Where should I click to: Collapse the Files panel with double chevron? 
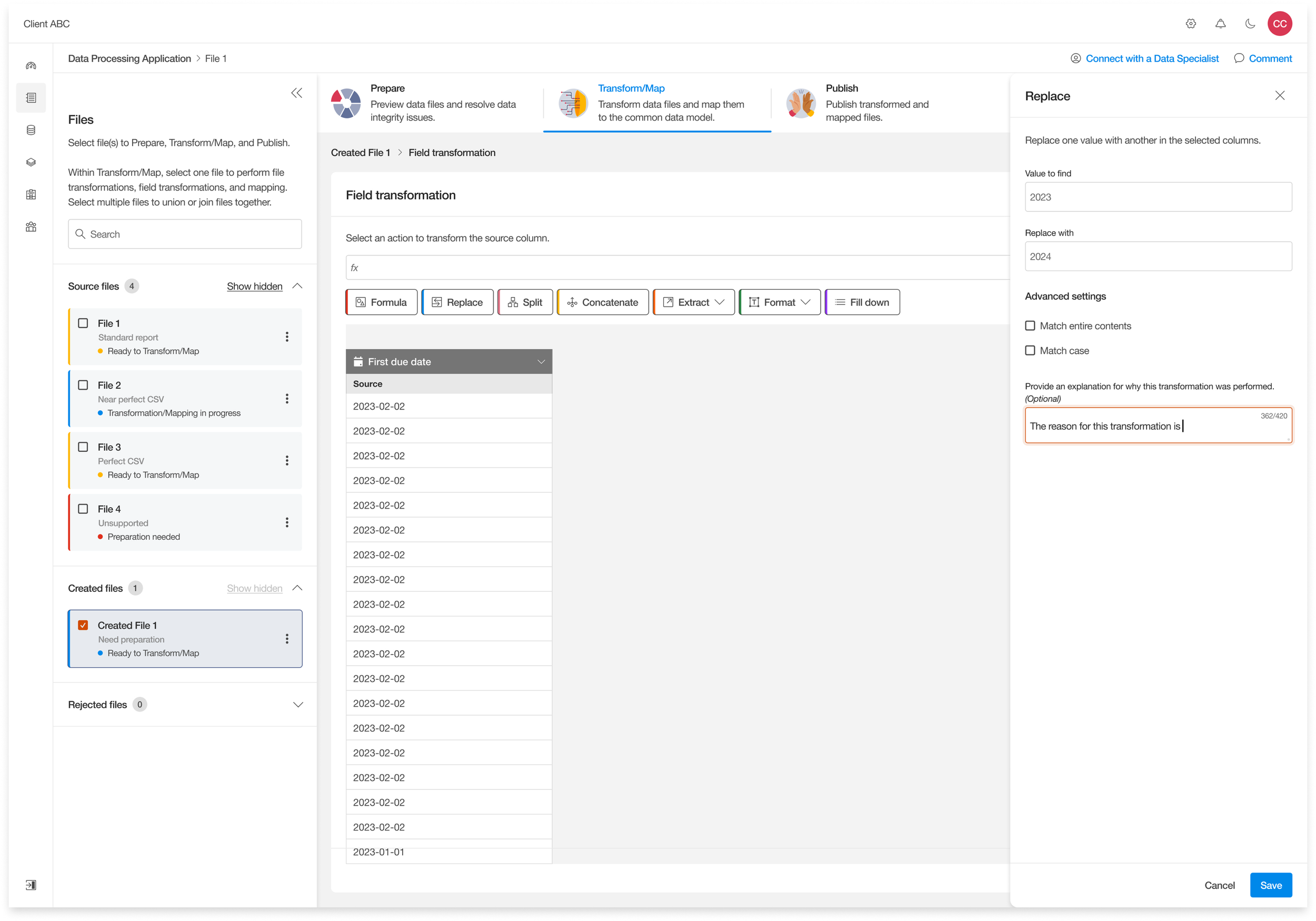[x=296, y=93]
